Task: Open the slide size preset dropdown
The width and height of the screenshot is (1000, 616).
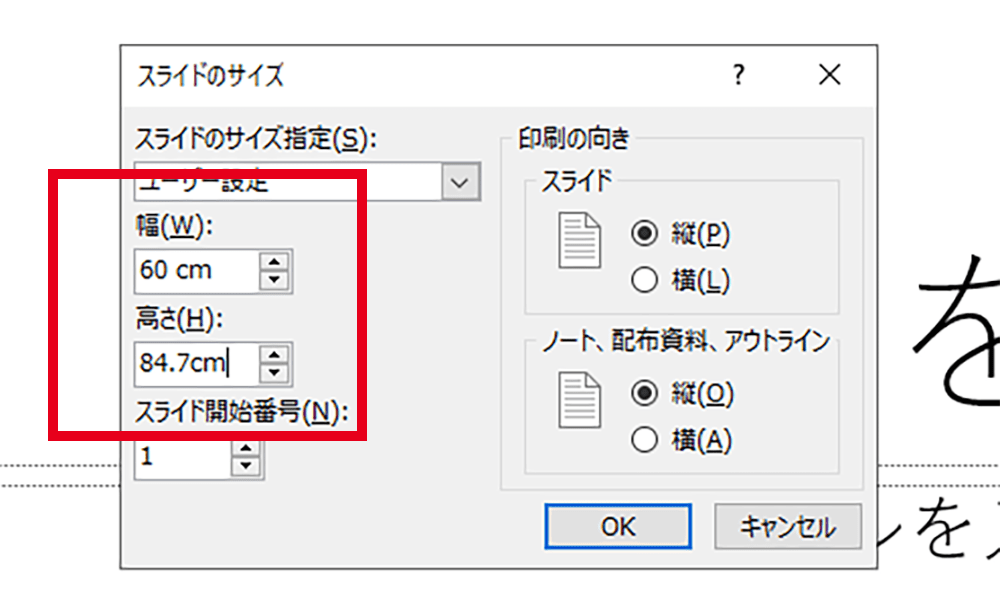Action: (x=459, y=183)
